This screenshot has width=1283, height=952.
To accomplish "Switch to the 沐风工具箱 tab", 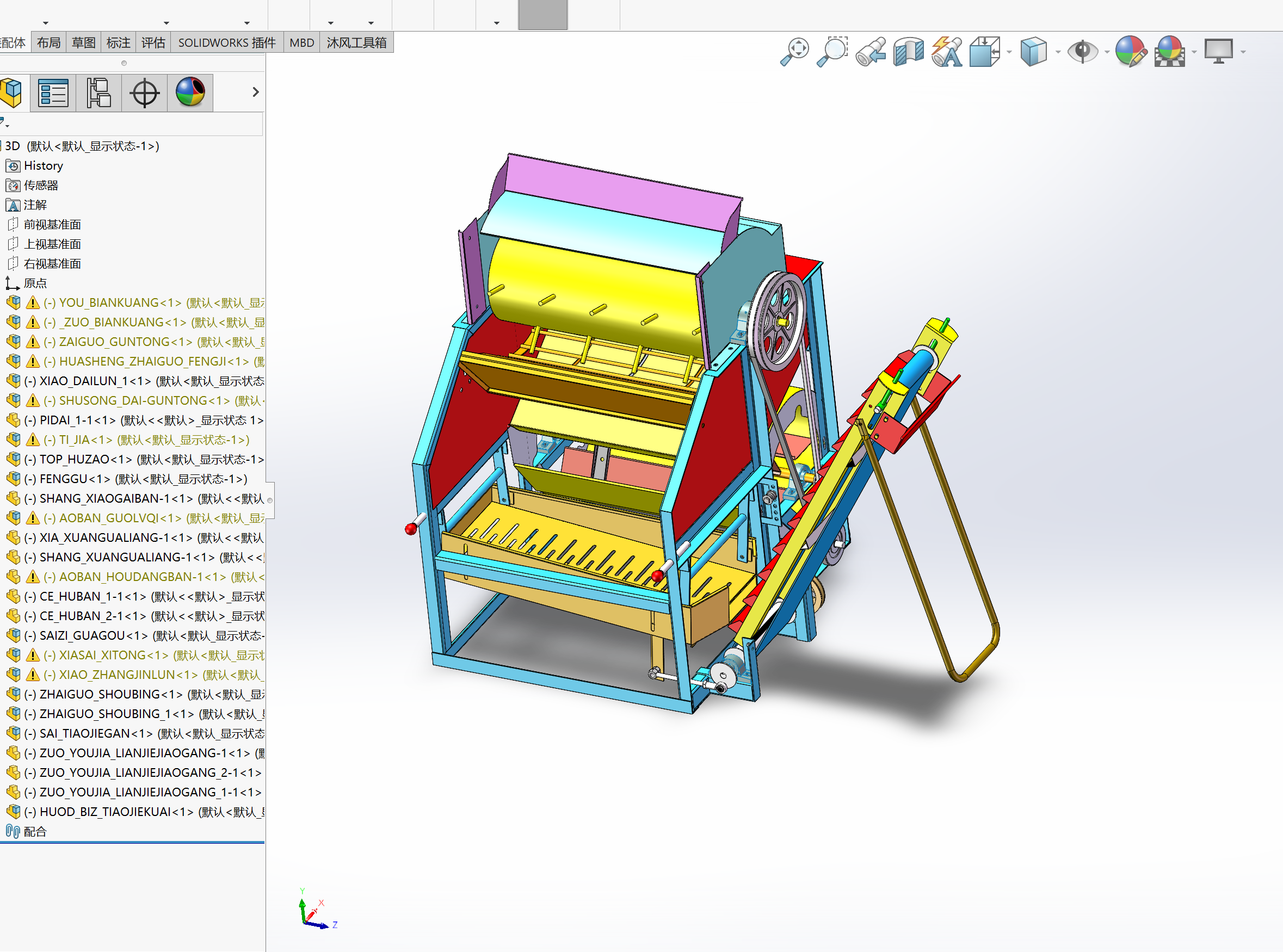I will pyautogui.click(x=356, y=42).
